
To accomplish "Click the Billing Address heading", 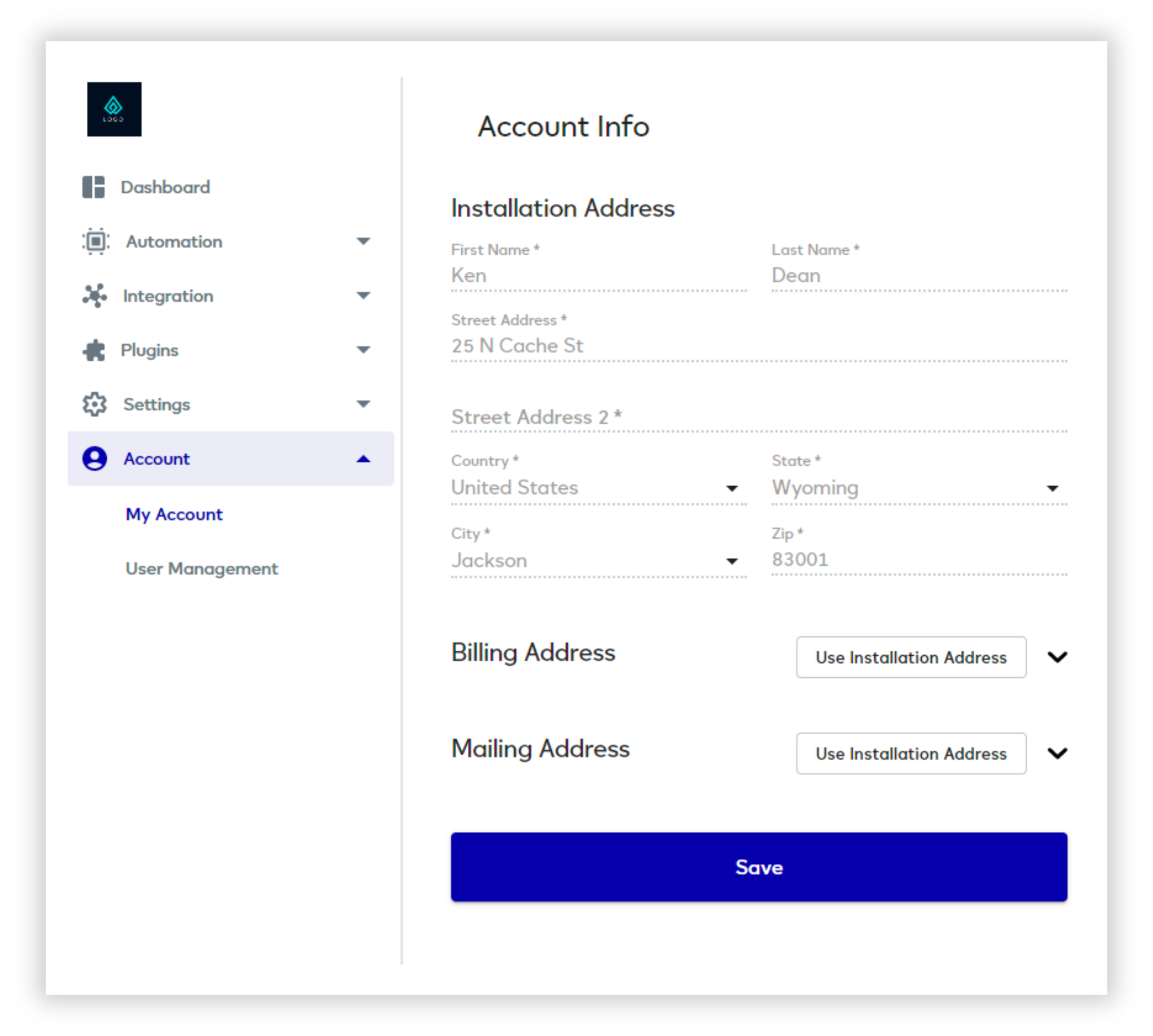I will pyautogui.click(x=533, y=653).
